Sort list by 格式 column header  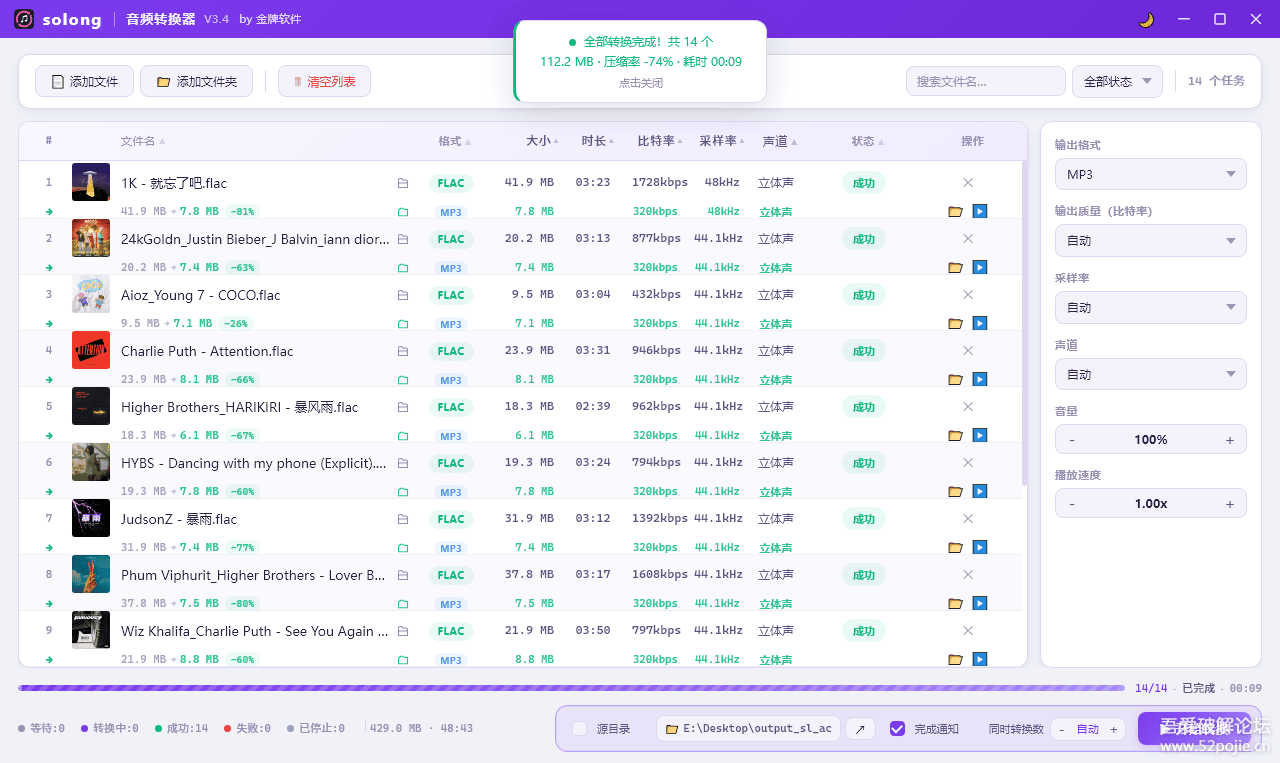455,141
